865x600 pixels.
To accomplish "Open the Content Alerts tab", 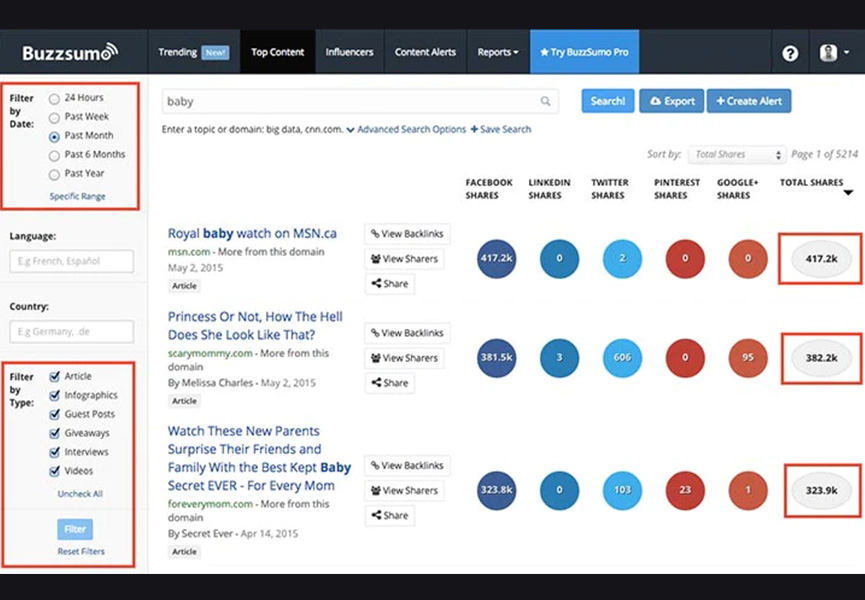I will 425,52.
